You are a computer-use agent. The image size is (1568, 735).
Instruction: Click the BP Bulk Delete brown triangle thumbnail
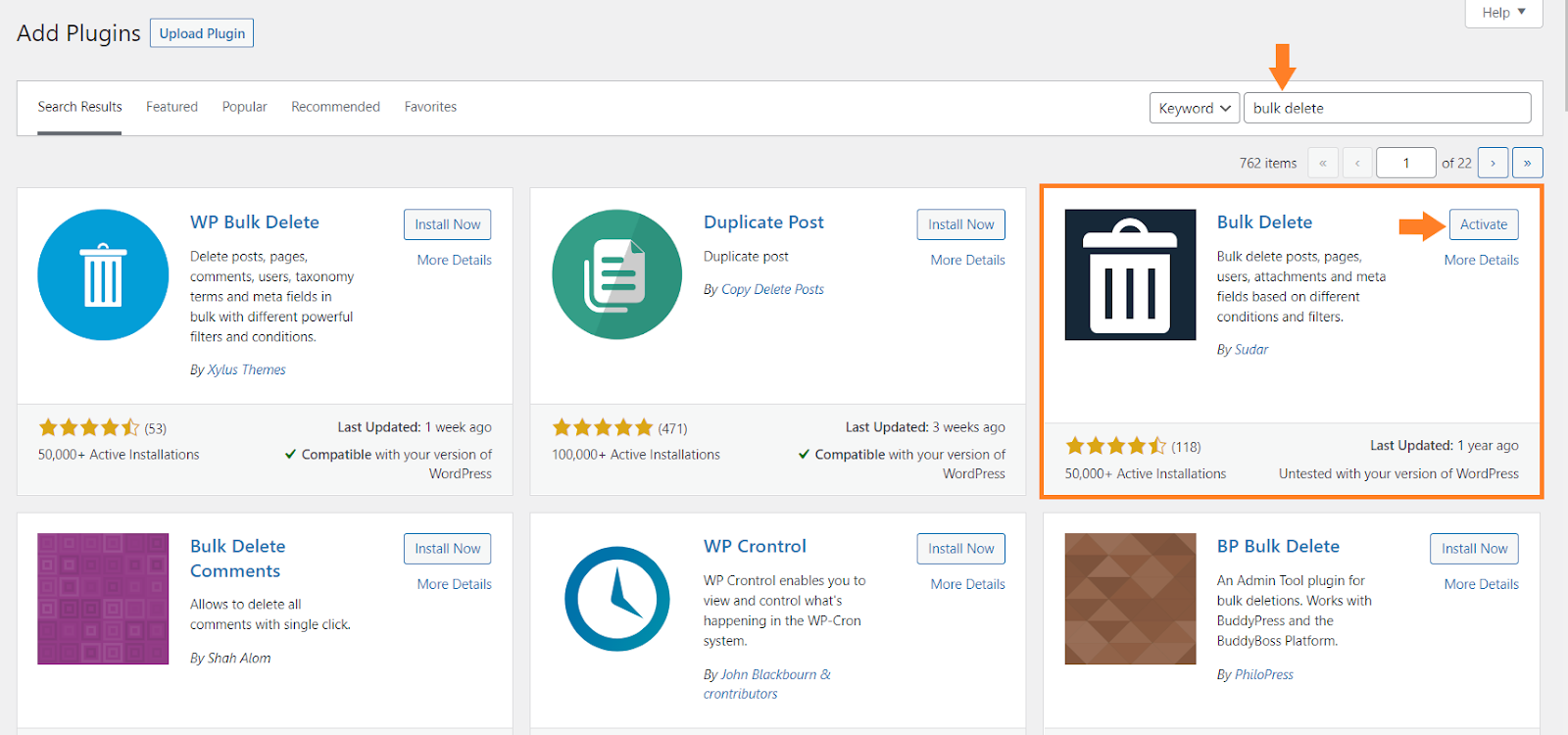(1130, 599)
